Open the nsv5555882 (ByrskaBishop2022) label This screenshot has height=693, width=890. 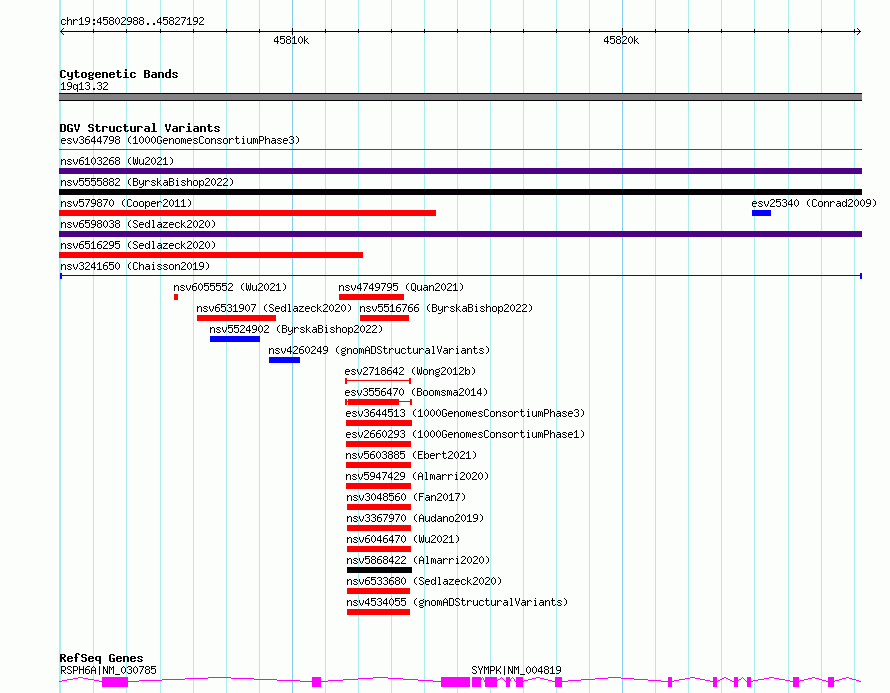click(147, 182)
